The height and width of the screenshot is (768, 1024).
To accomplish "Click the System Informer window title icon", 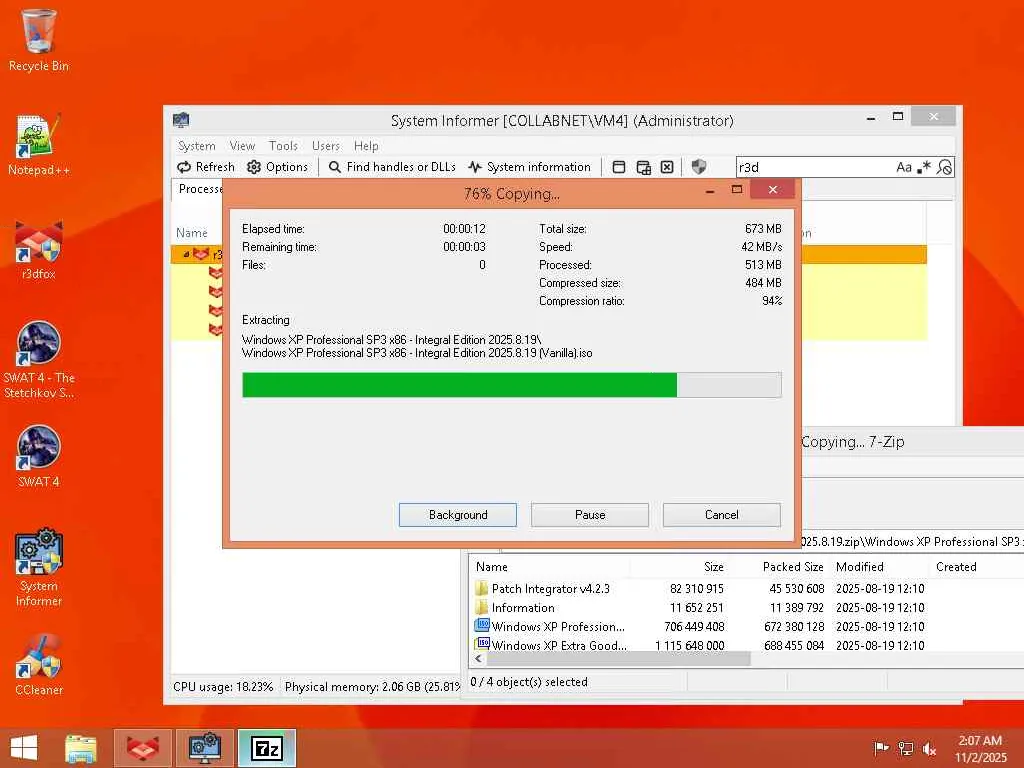I will point(181,120).
